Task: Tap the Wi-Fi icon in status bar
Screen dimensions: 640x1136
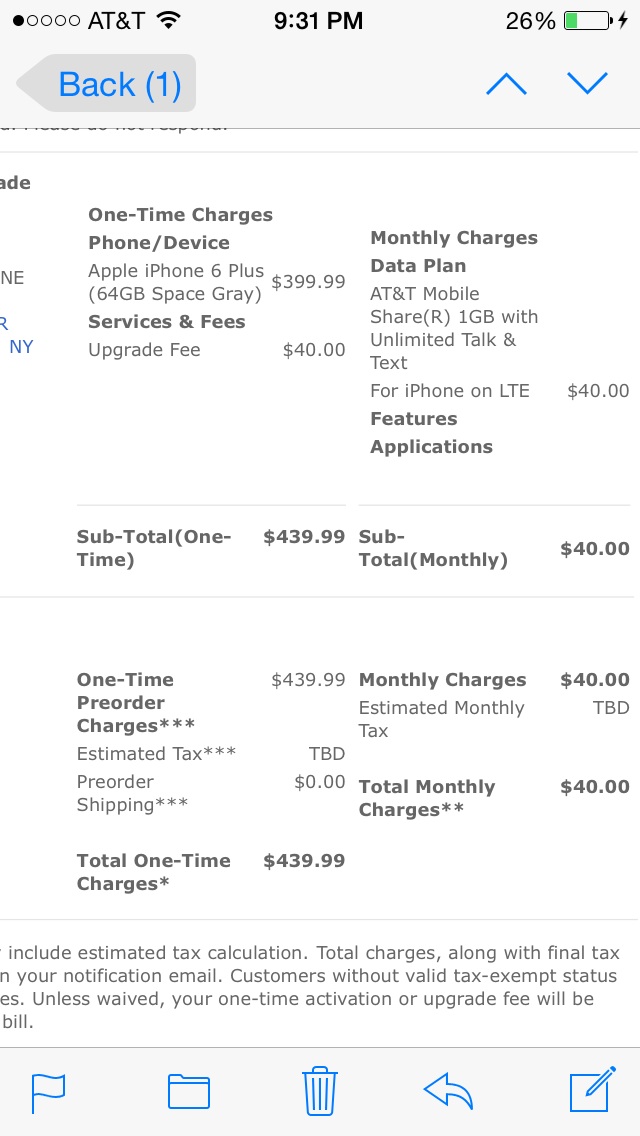Action: click(168, 21)
